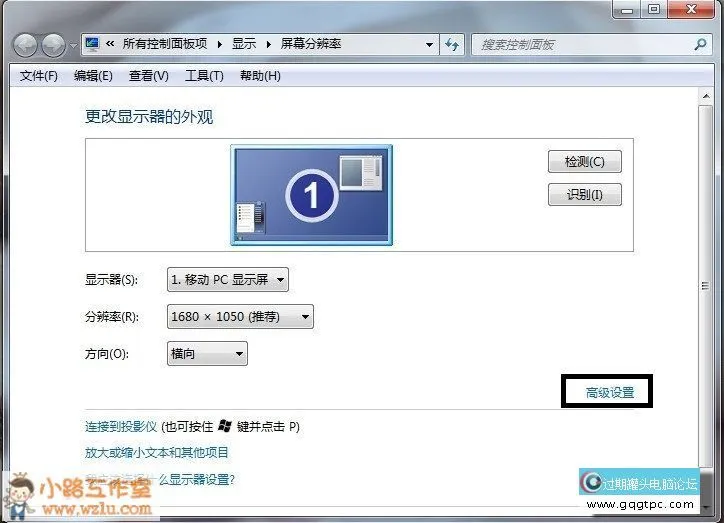Select monitor 1 thumbnail in preview

coord(311,195)
